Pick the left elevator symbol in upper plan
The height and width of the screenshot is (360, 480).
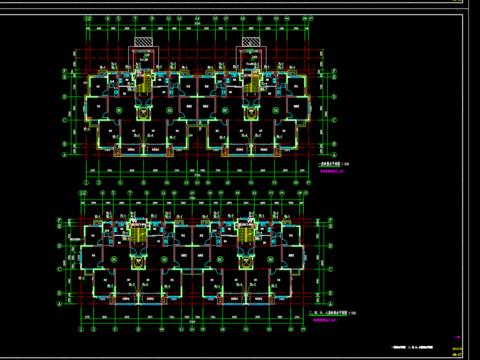coord(144,113)
